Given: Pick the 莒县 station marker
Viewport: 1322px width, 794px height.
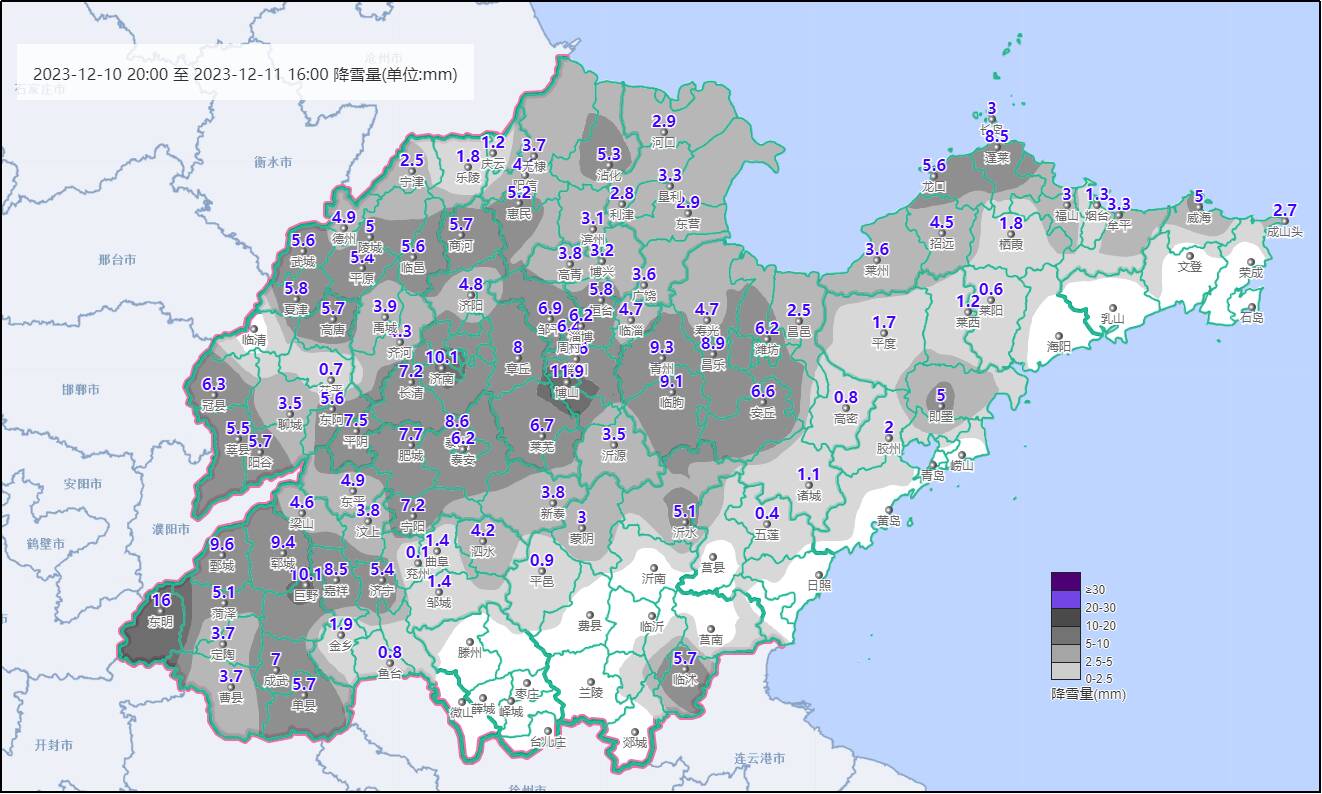Looking at the screenshot, I should click(x=713, y=556).
